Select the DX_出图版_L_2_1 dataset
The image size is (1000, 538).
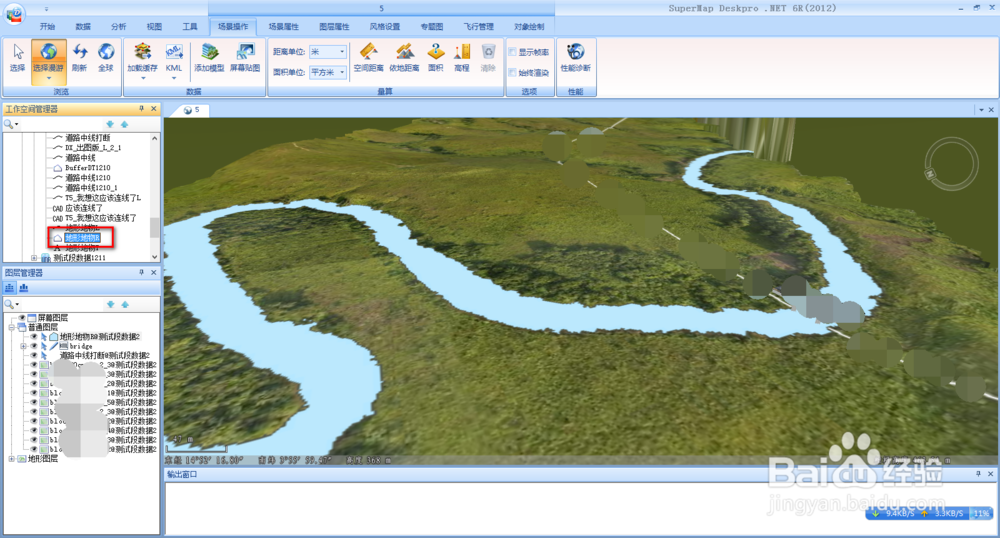93,147
